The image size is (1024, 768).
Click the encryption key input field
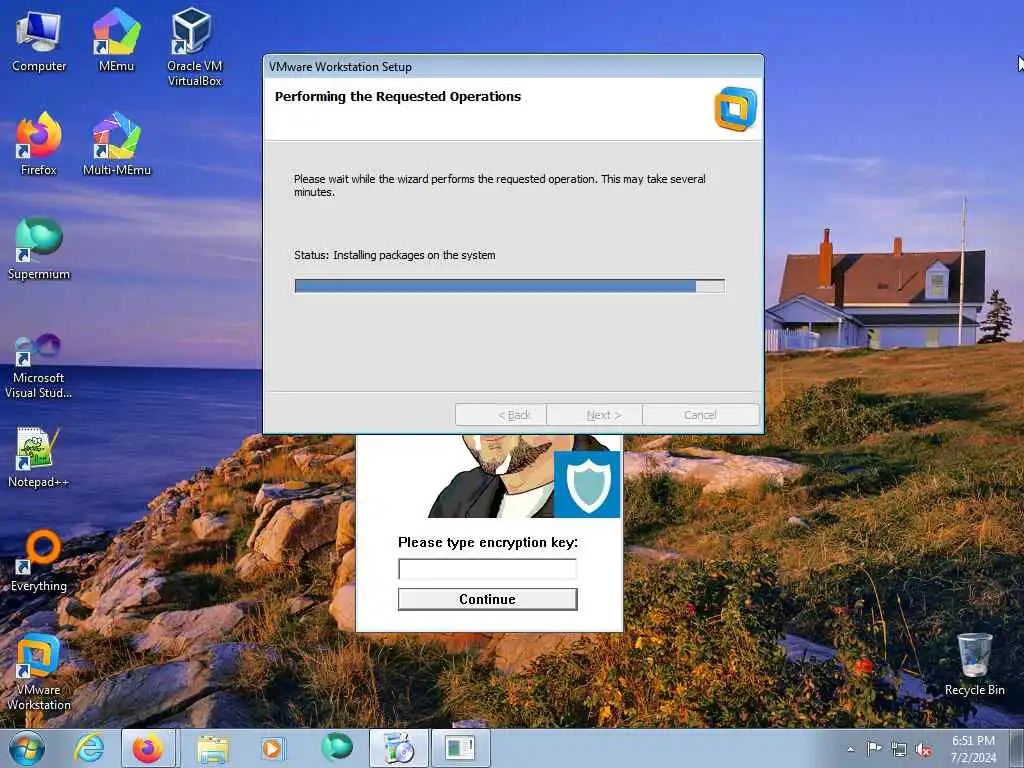487,569
